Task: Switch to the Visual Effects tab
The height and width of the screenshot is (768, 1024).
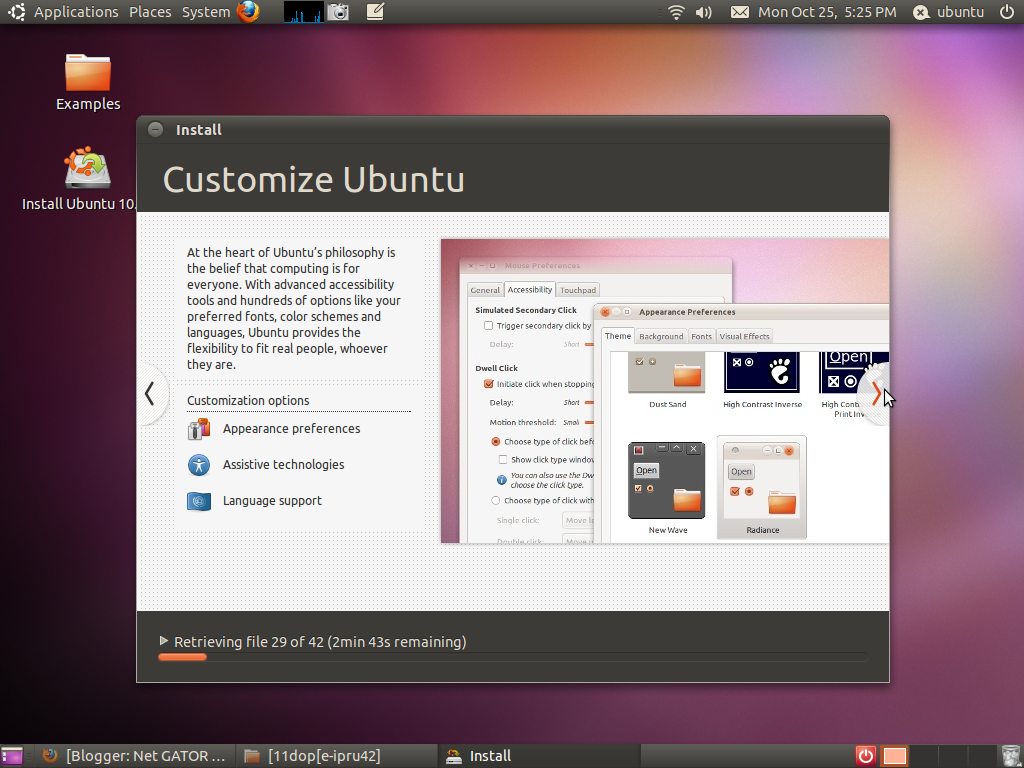Action: tap(744, 336)
